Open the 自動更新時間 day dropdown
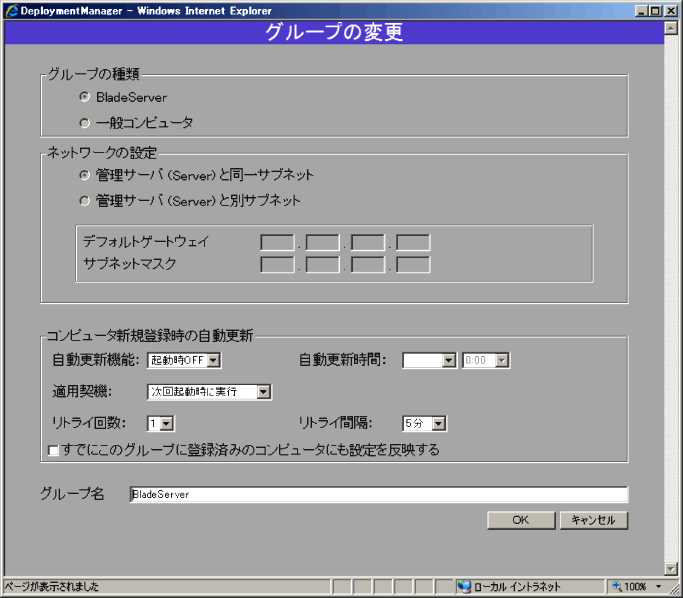 (429, 360)
